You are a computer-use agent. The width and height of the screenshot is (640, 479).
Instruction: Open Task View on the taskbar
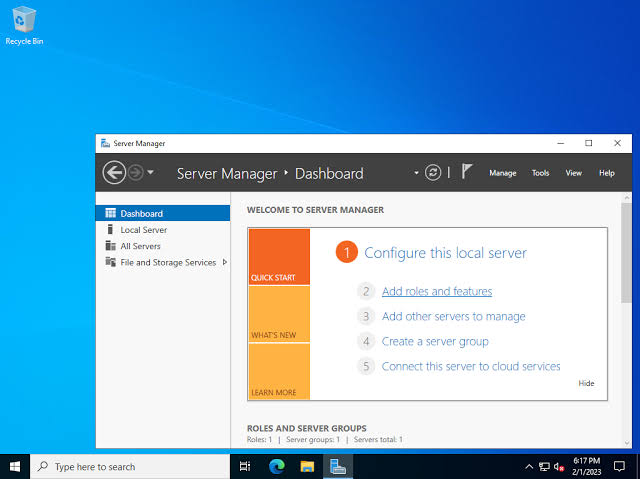(x=245, y=466)
